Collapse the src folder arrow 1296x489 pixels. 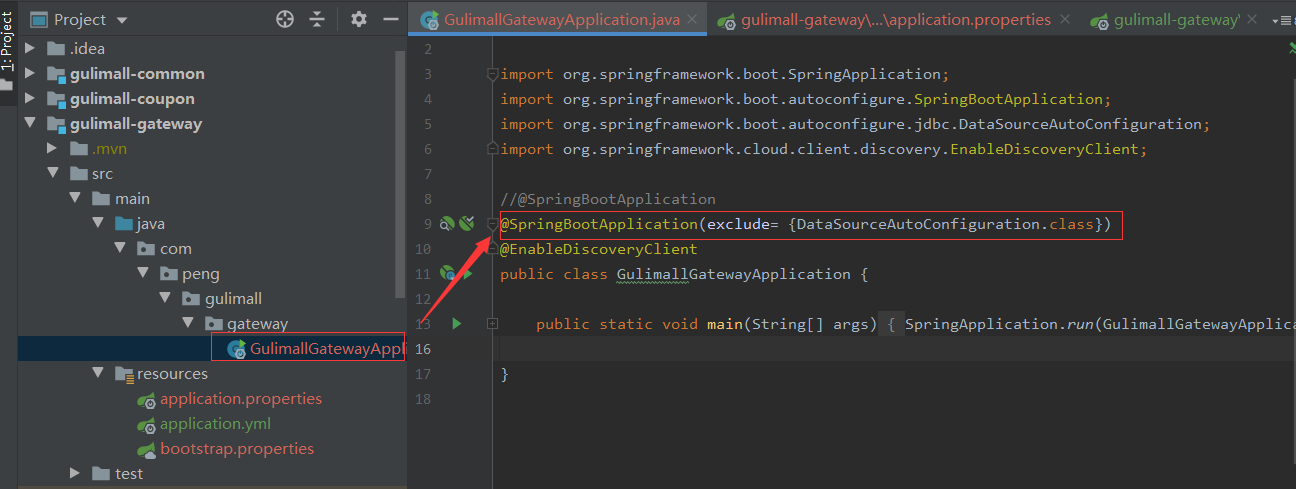(54, 173)
